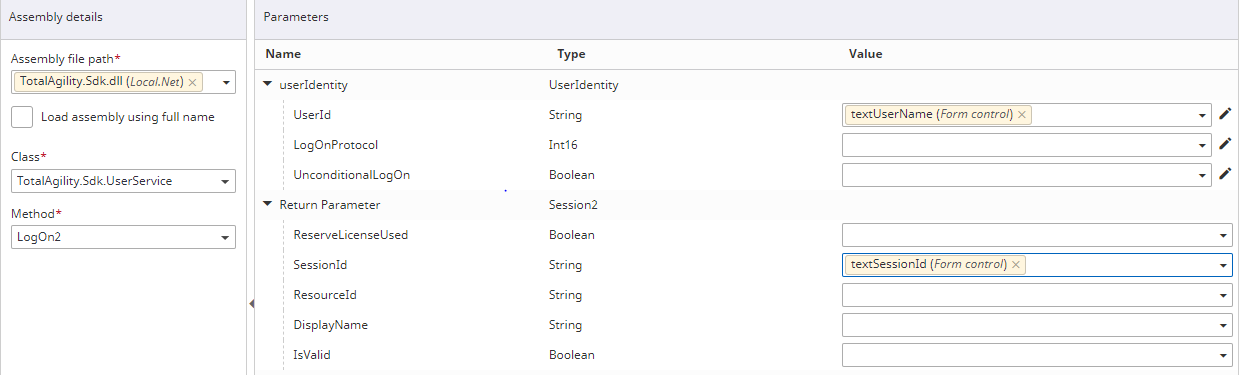Remove the textSessionId form control tag
This screenshot has width=1244, height=375.
pos(1016,265)
